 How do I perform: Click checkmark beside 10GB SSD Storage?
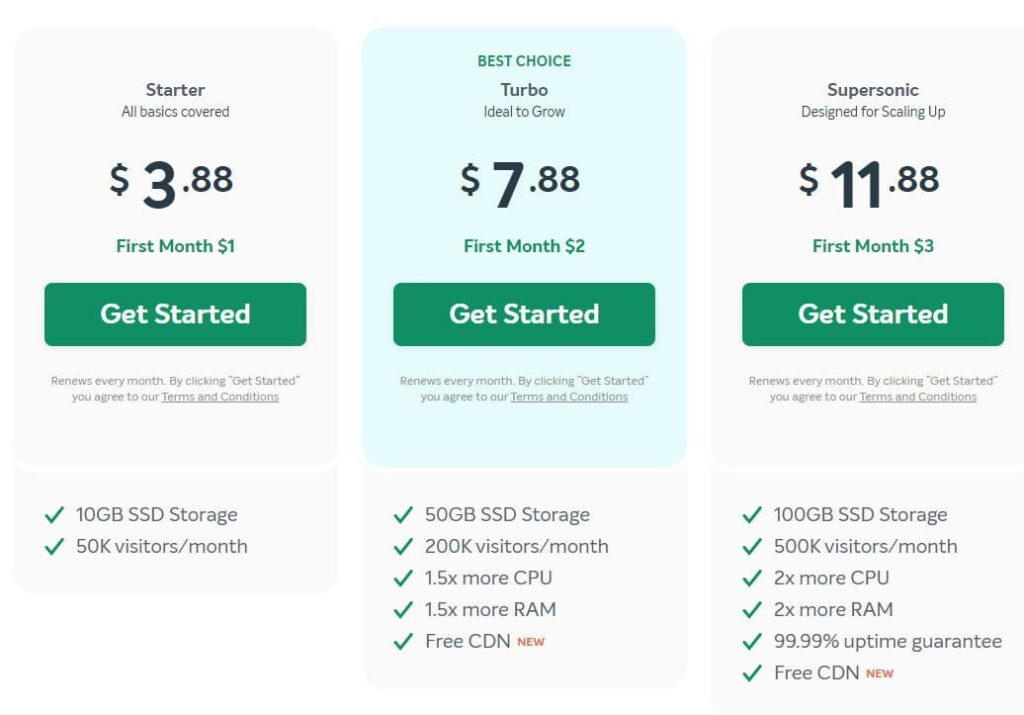(54, 515)
